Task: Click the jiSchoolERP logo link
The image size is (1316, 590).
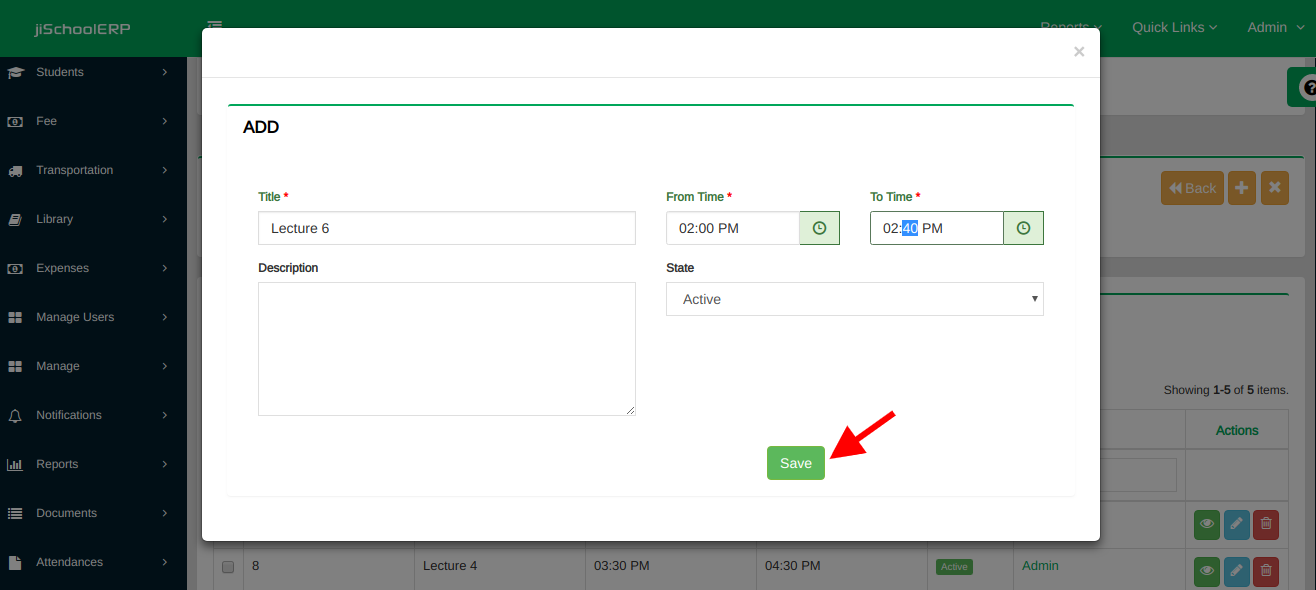Action: click(x=82, y=28)
